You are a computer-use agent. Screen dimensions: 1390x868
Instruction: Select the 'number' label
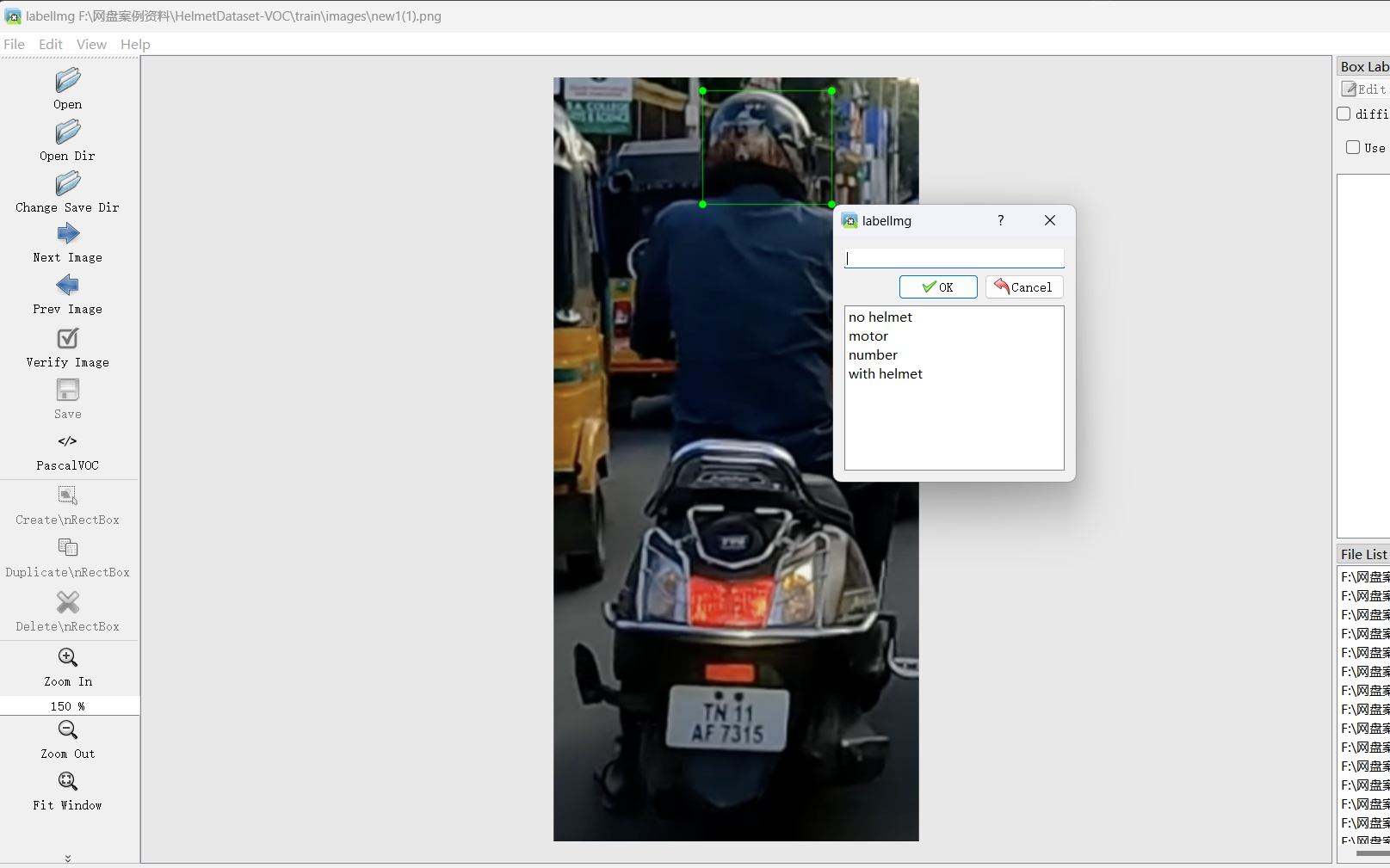click(x=873, y=355)
